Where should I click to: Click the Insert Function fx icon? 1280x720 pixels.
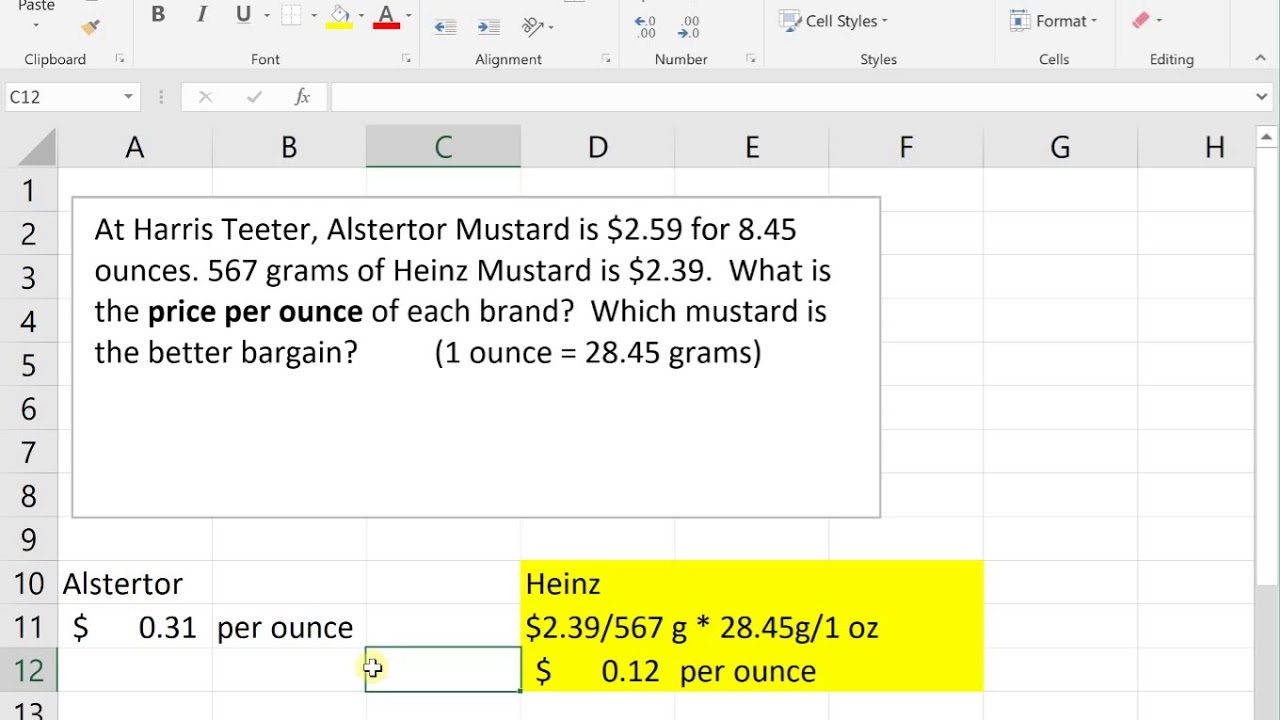(302, 97)
